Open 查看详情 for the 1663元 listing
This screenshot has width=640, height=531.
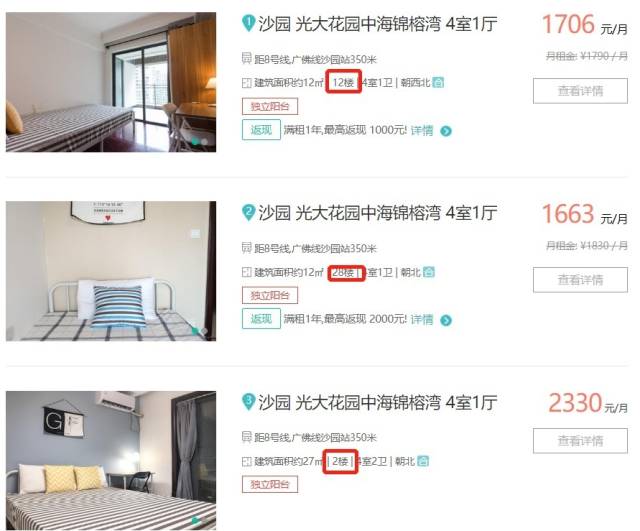pos(580,280)
